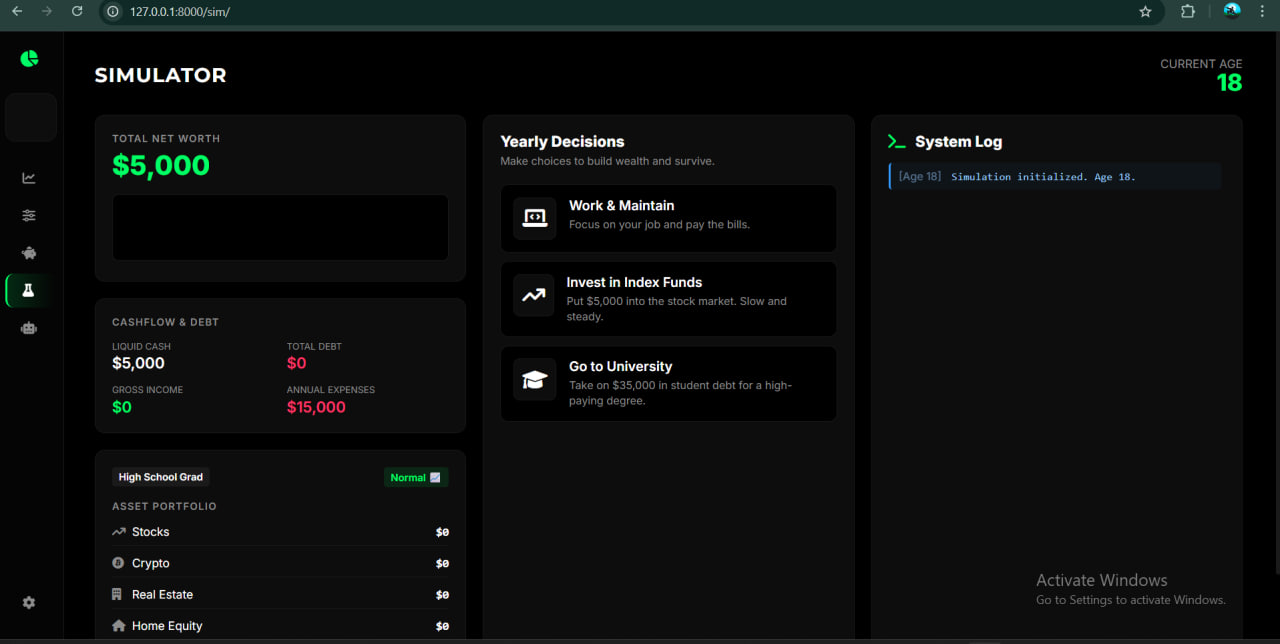Click the graduation cap University icon
This screenshot has width=1280, height=644.
click(535, 380)
